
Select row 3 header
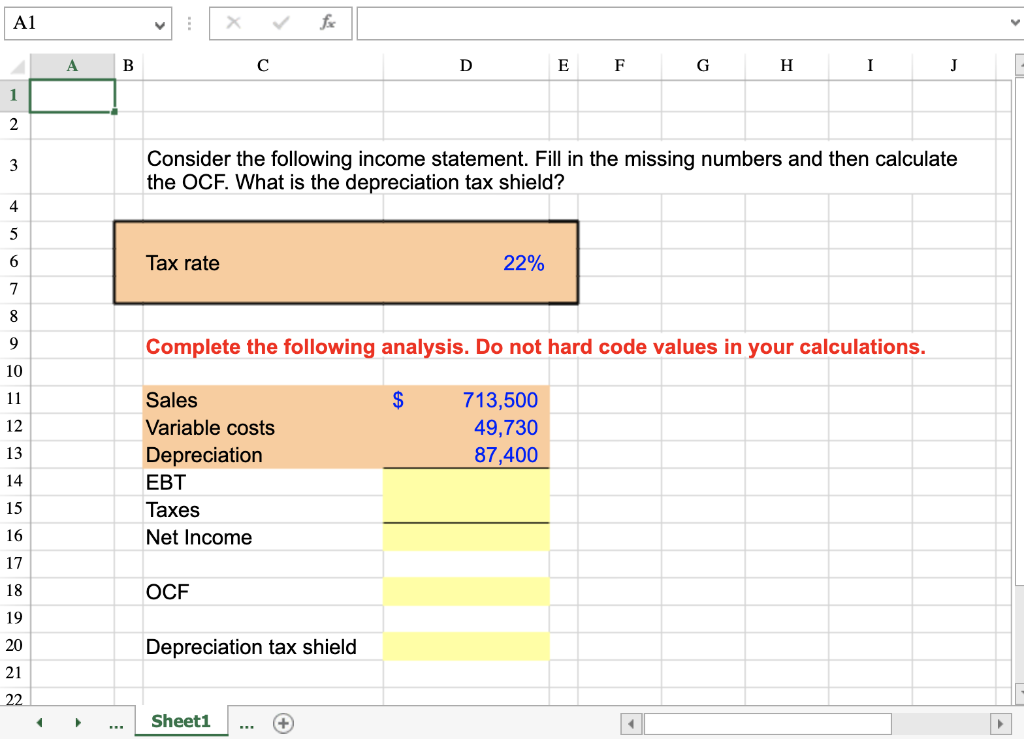(14, 165)
